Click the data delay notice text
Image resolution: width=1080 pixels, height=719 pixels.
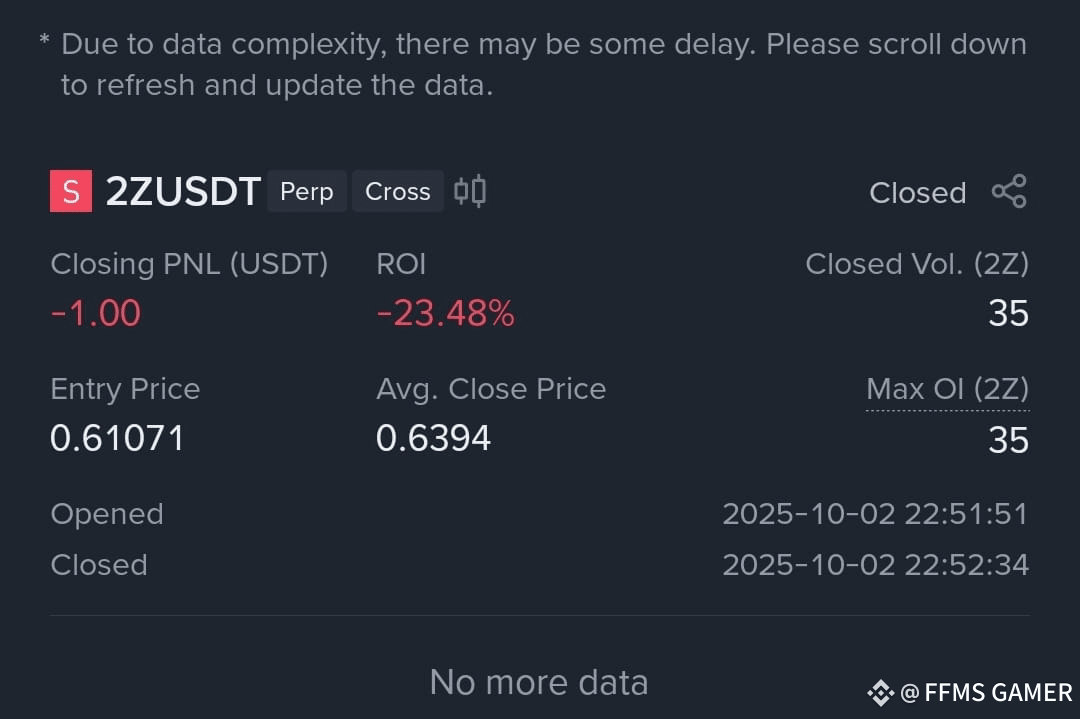click(534, 65)
